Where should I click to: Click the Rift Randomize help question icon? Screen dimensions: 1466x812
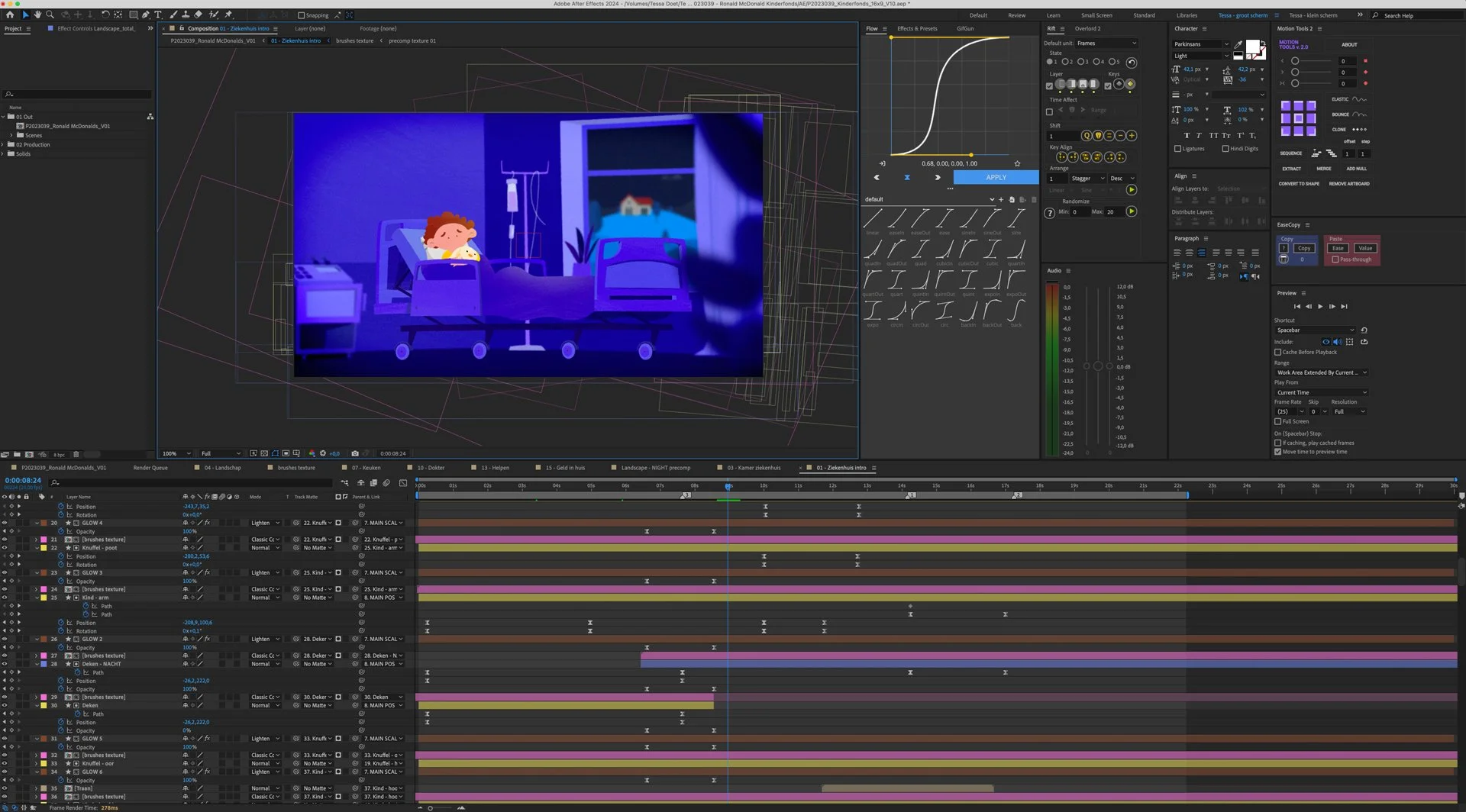click(1050, 213)
